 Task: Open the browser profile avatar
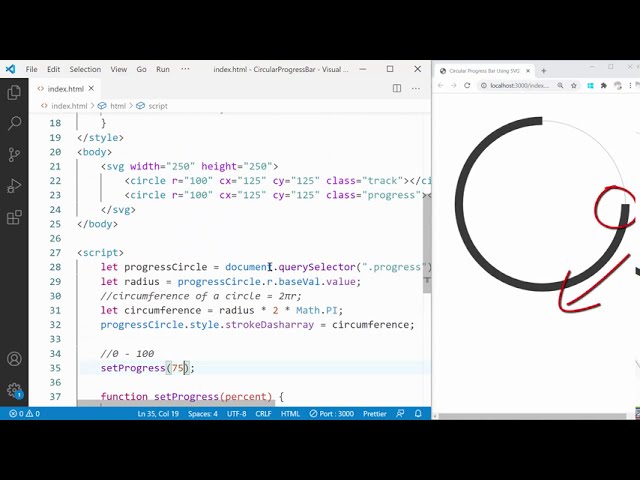[618, 85]
